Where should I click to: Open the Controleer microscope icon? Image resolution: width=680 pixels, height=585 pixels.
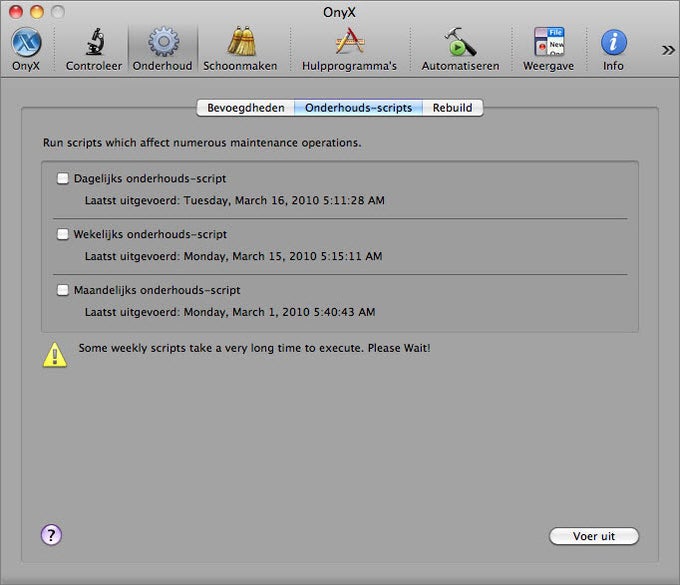(x=95, y=42)
